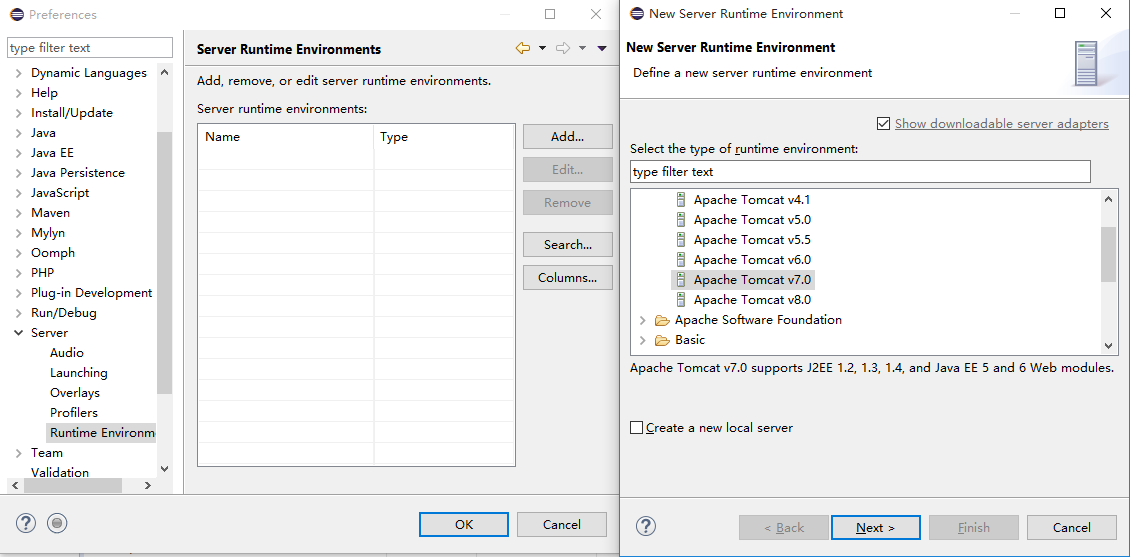Select the JavaScript preferences item
1130x557 pixels.
[60, 193]
